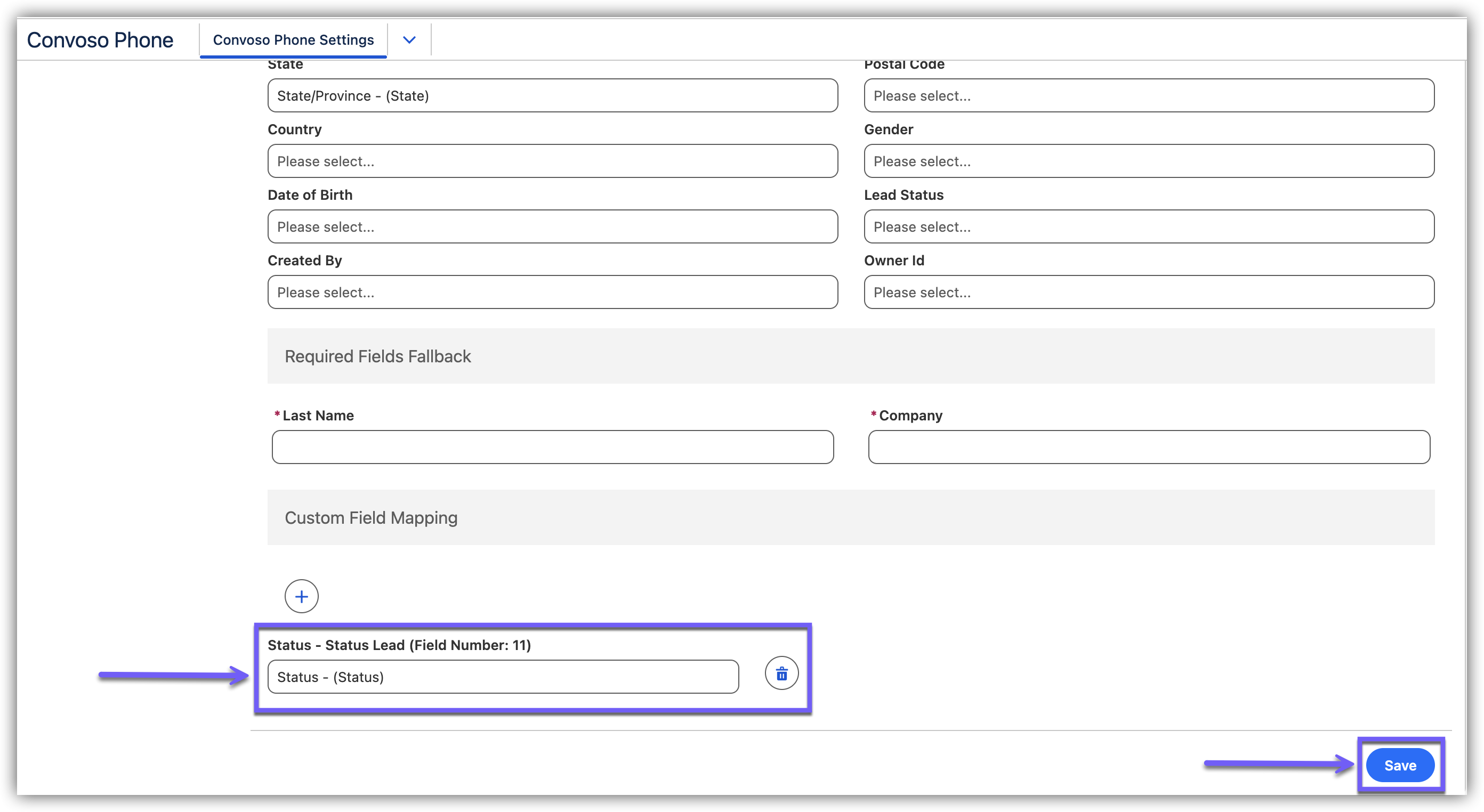Viewport: 1484px width, 812px height.
Task: Click the Status Lead Field Number 11 label
Action: point(399,645)
